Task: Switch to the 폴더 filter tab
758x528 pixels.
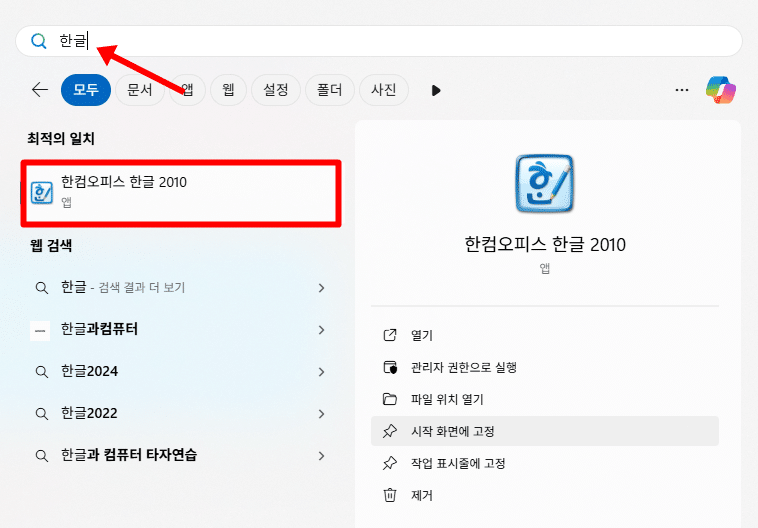Action: tap(330, 90)
